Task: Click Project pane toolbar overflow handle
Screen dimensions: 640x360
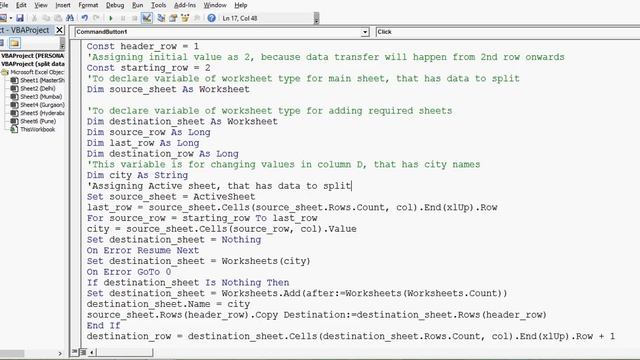Action: coord(62,43)
